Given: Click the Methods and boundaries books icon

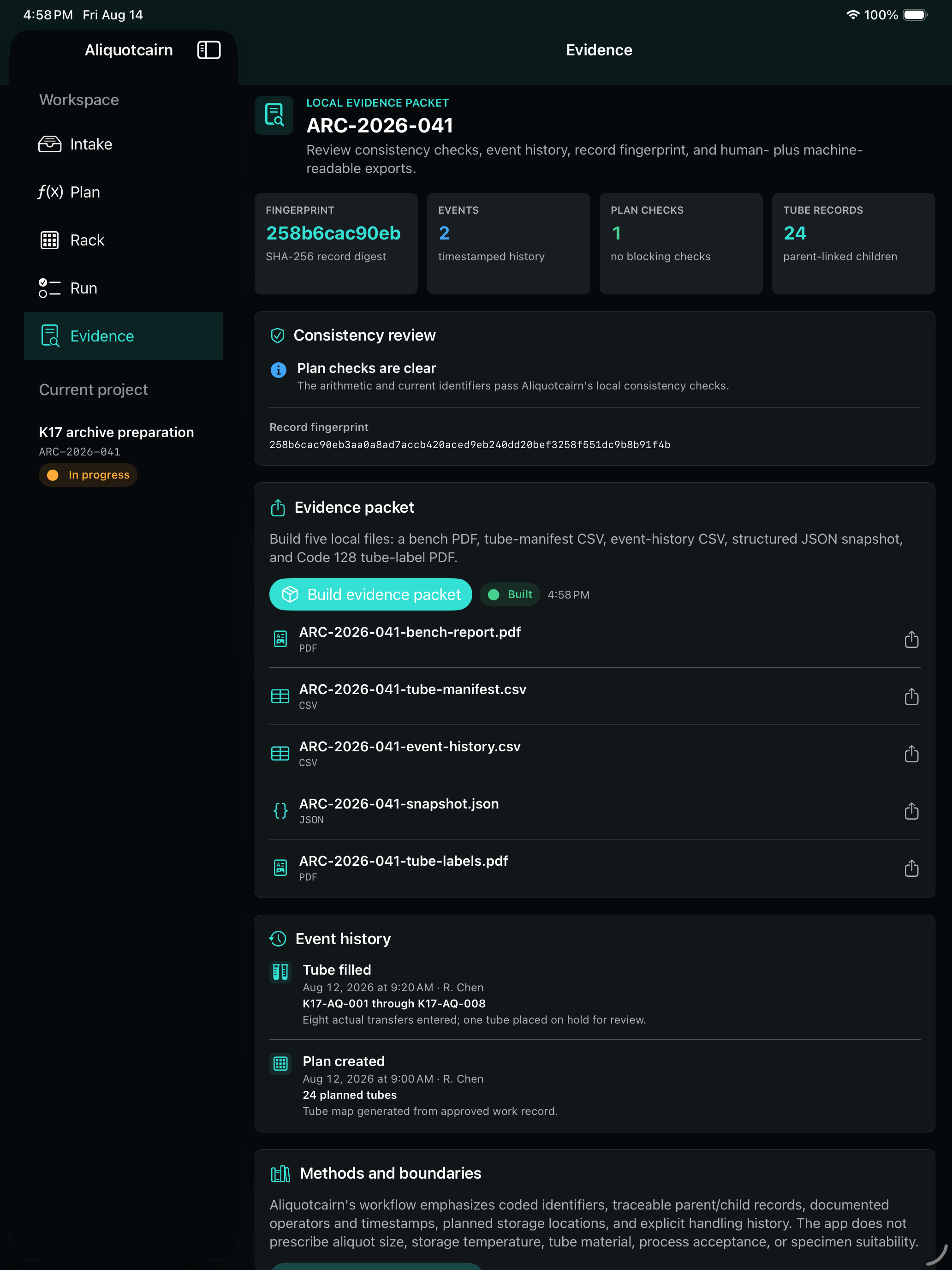Looking at the screenshot, I should click(280, 1174).
